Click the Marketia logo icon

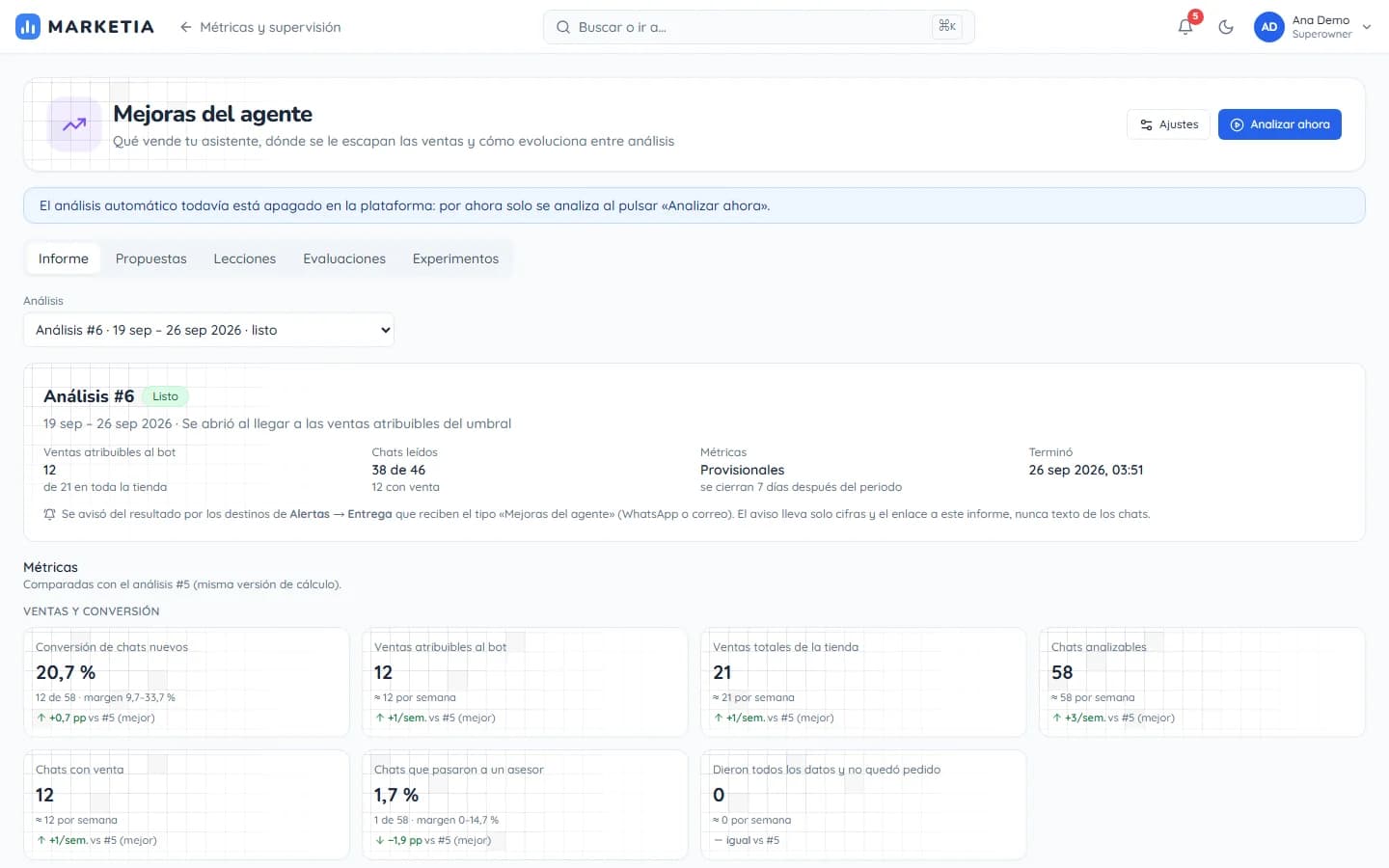coord(28,27)
